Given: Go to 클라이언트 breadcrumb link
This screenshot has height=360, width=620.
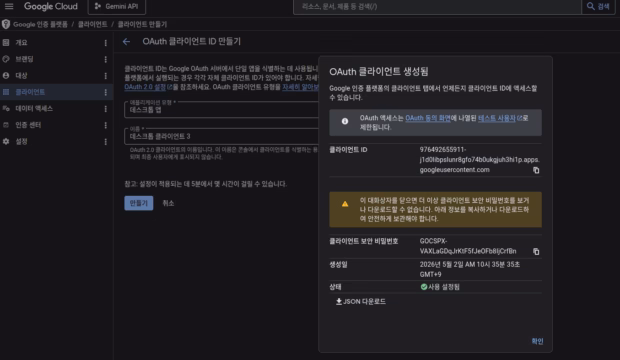Looking at the screenshot, I should [93, 25].
